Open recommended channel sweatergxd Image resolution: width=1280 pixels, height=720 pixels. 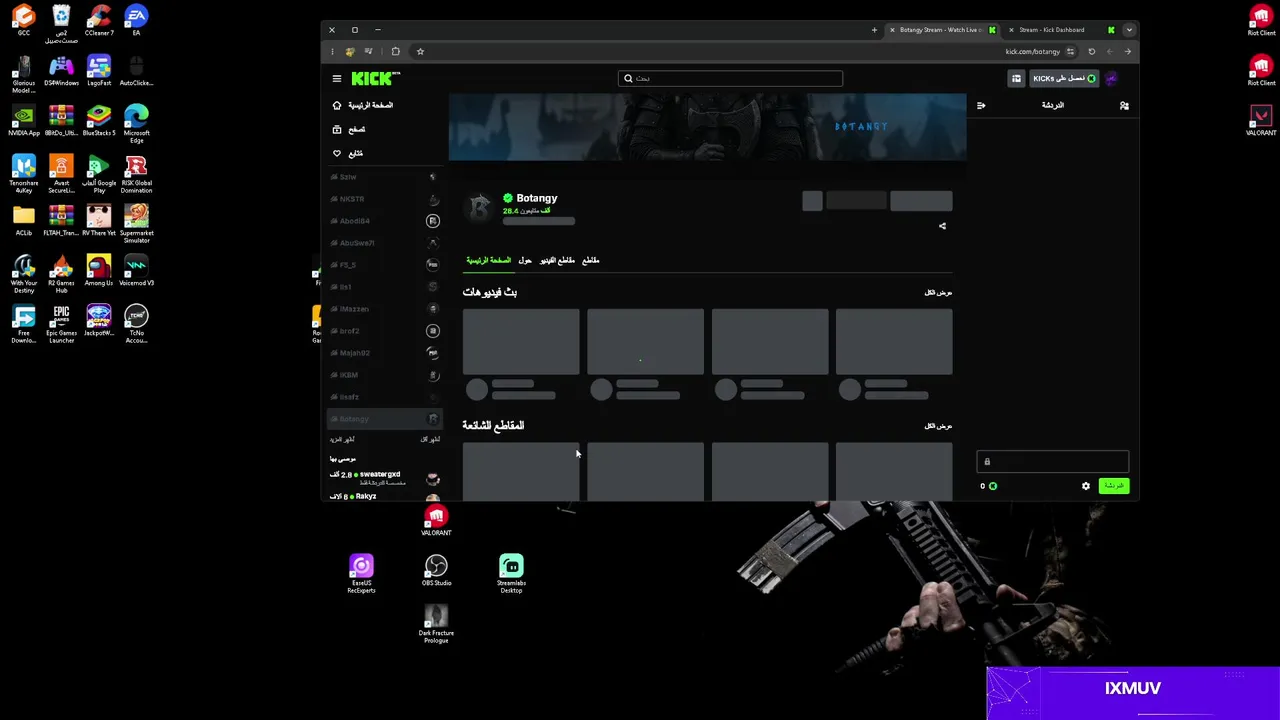tap(385, 478)
